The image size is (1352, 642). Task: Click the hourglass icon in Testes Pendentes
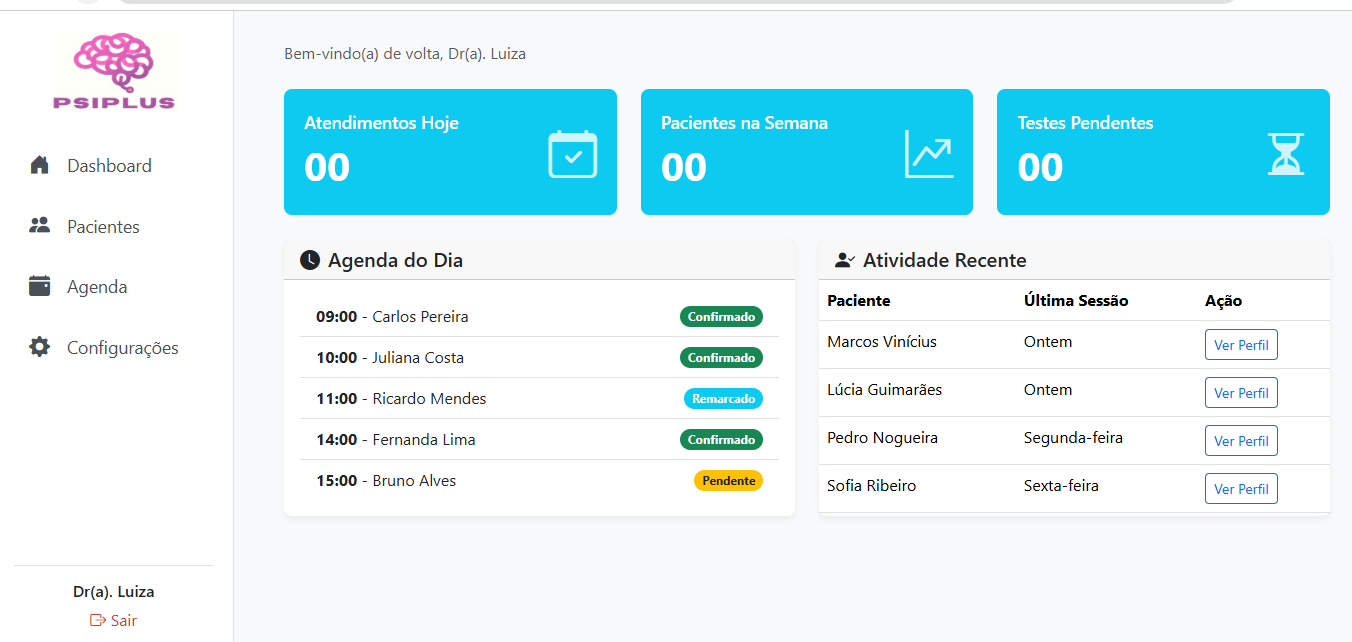[x=1285, y=155]
